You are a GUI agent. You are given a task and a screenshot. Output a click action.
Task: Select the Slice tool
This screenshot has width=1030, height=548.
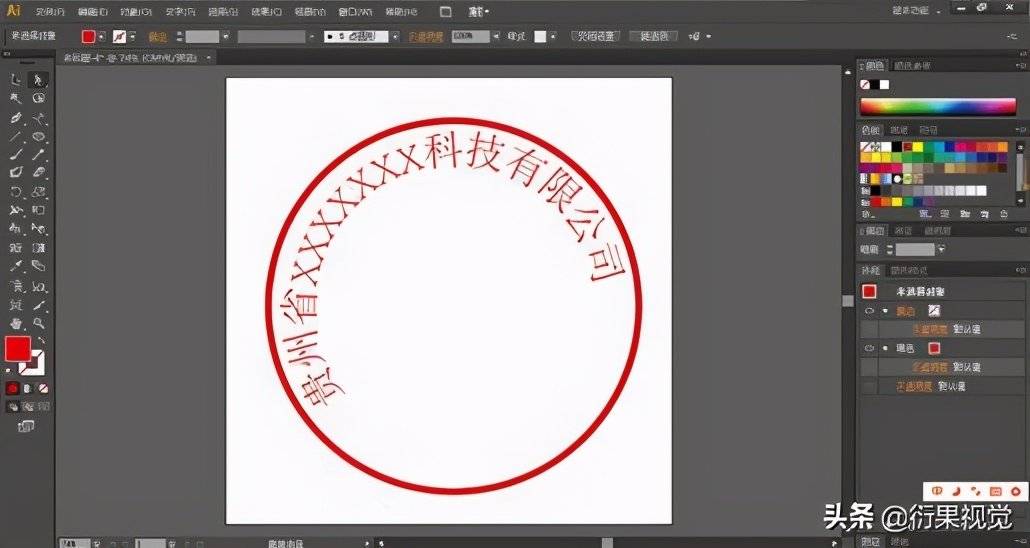(39, 305)
